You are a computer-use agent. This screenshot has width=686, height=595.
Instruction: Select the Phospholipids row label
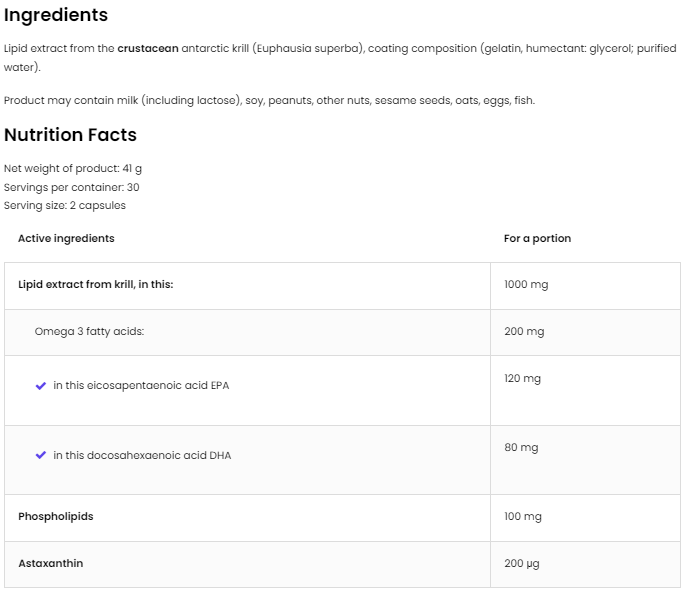coord(56,516)
